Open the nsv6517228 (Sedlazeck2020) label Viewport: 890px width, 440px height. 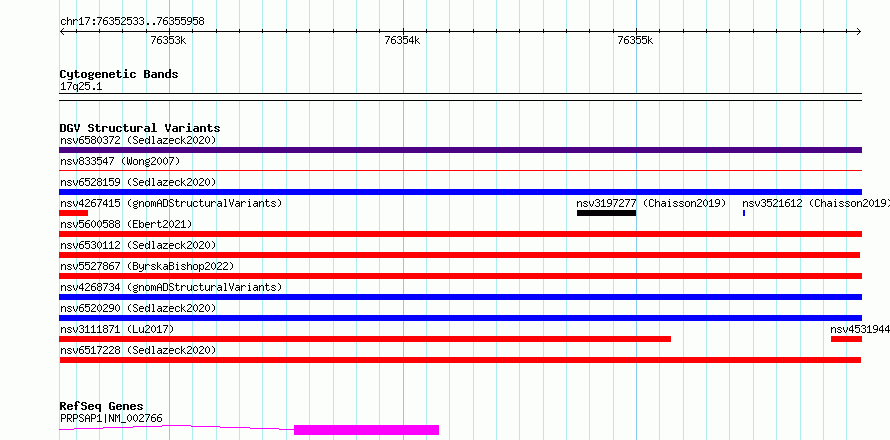point(138,350)
